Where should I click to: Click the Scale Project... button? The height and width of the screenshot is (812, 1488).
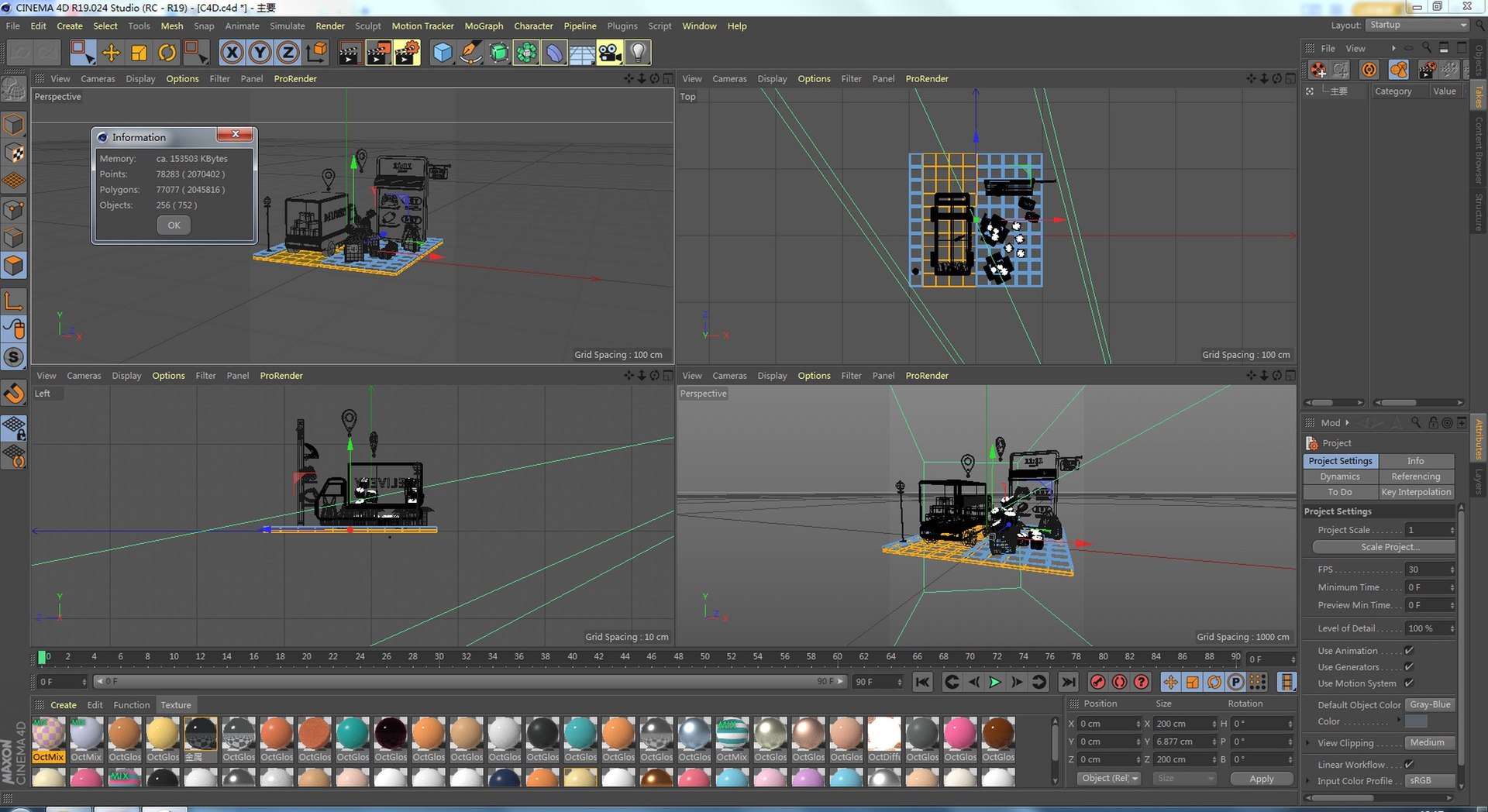pos(1383,547)
